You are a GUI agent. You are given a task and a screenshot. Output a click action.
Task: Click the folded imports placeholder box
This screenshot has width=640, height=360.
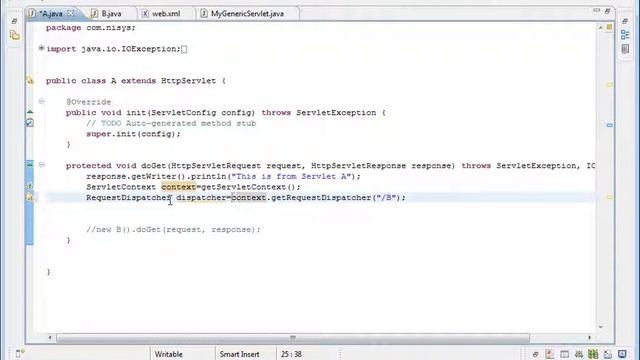pyautogui.click(x=184, y=49)
